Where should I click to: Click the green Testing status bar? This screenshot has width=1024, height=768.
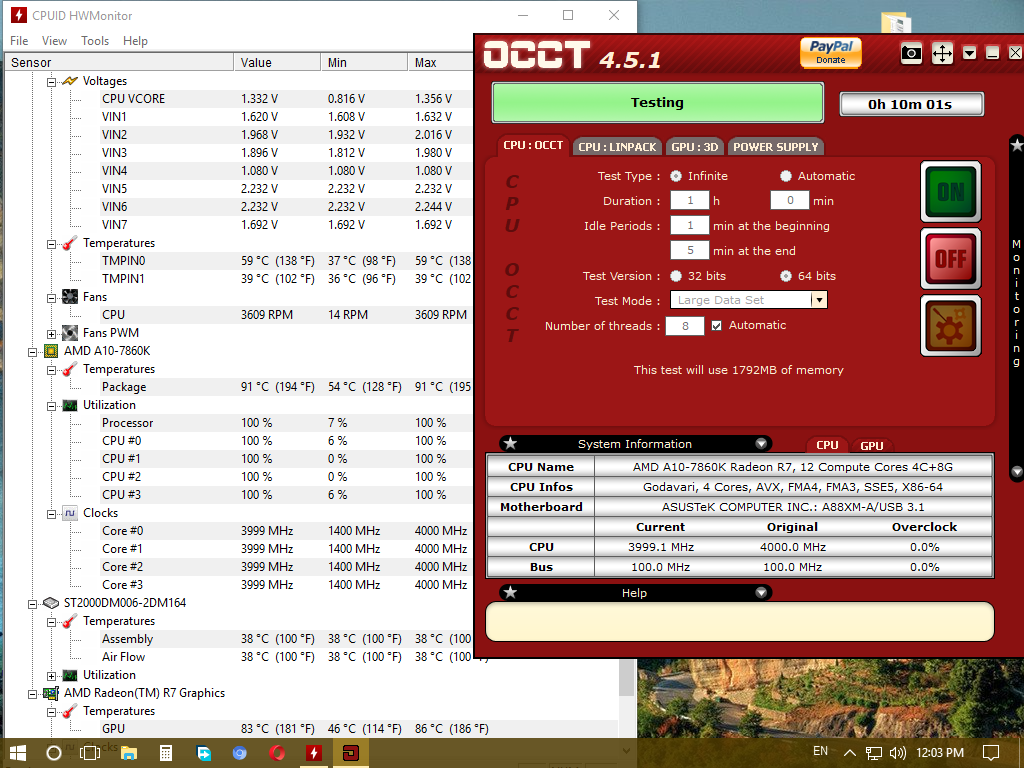coord(658,103)
